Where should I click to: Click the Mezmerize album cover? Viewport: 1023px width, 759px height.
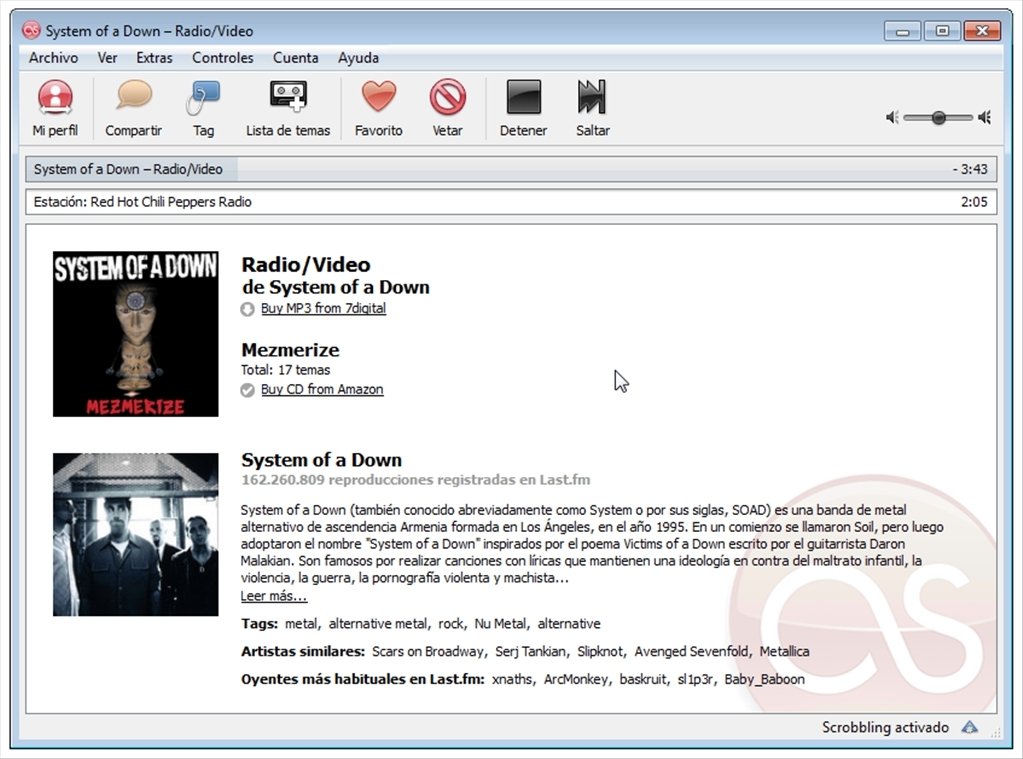click(136, 334)
